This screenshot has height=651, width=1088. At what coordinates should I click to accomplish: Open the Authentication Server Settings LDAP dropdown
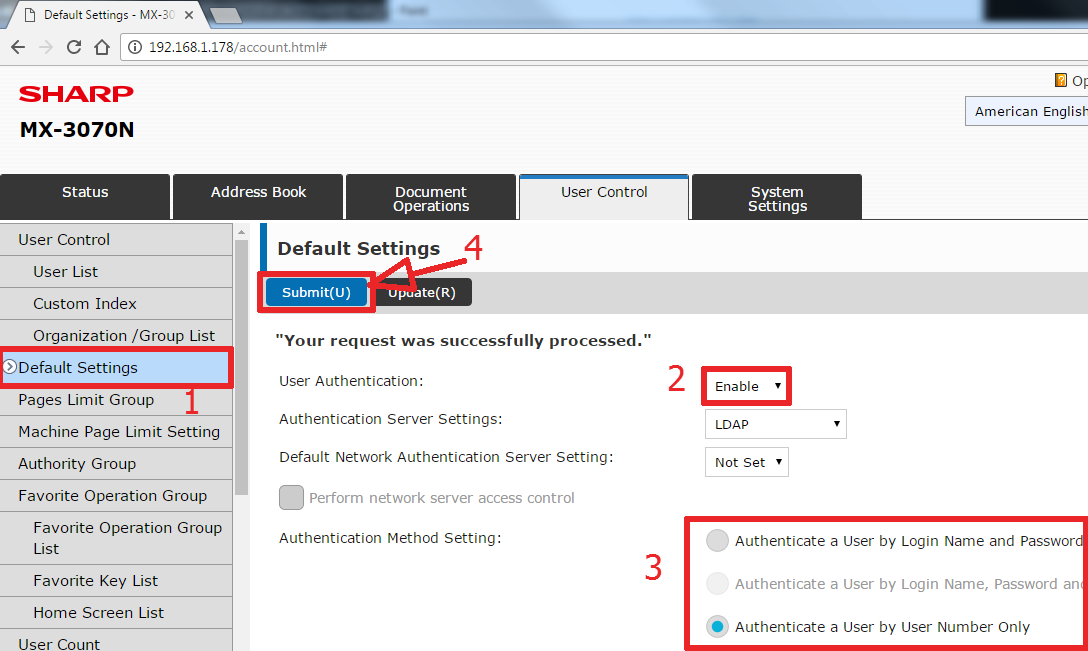775,424
